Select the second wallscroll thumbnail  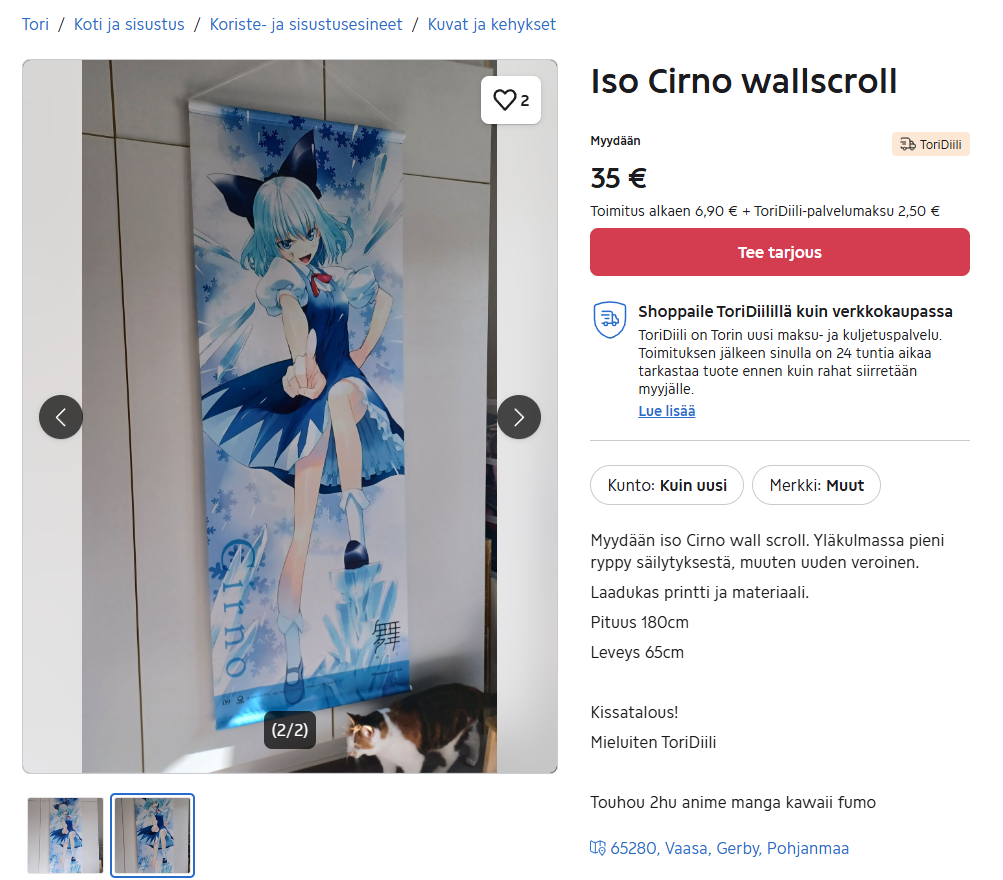click(x=152, y=835)
